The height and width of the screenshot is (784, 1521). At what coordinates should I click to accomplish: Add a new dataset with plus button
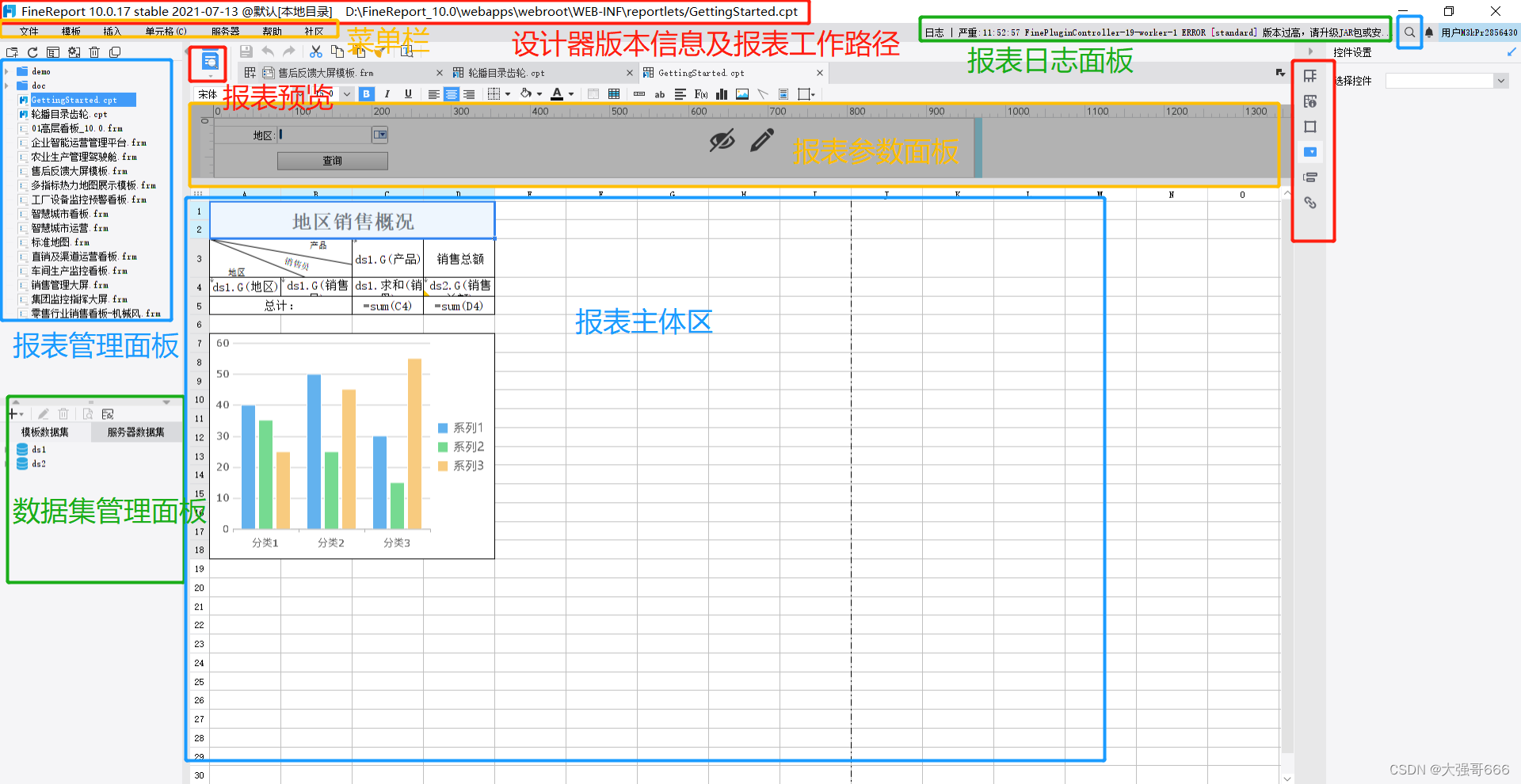(x=14, y=414)
